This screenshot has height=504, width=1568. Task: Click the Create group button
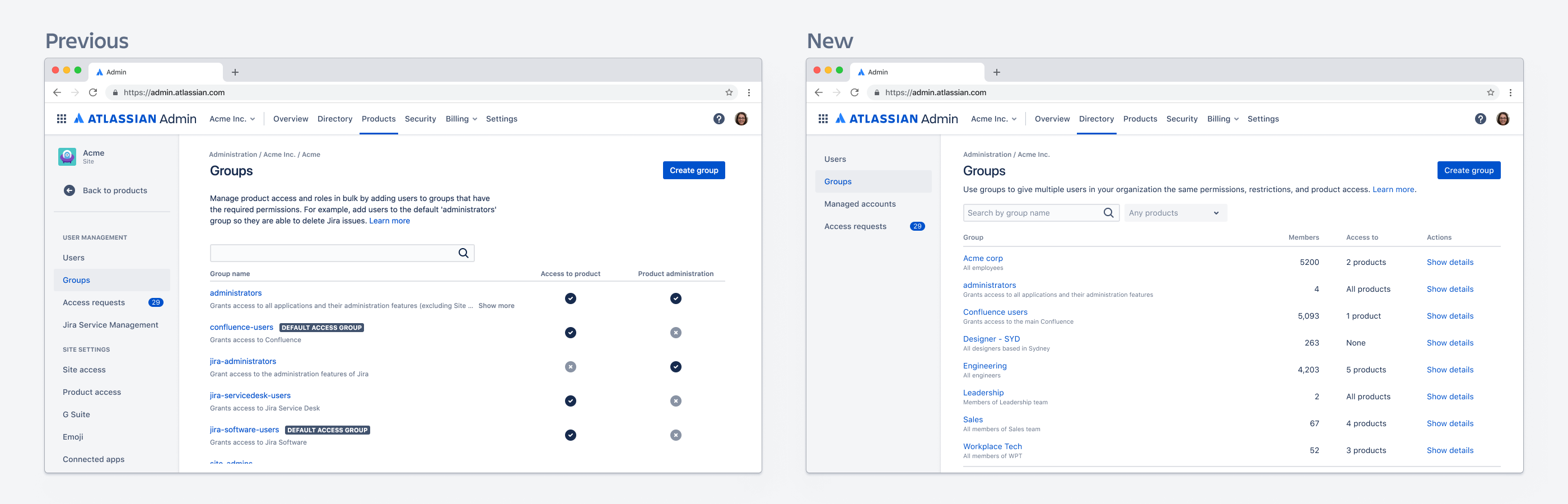coord(693,170)
